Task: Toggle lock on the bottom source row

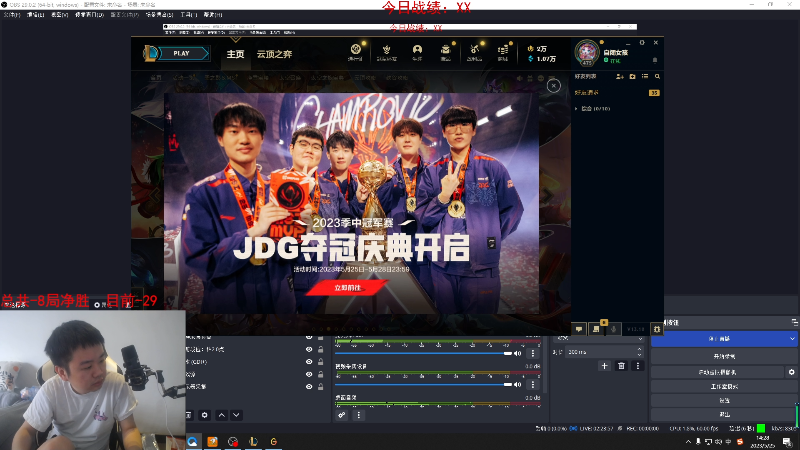Action: coord(320,387)
